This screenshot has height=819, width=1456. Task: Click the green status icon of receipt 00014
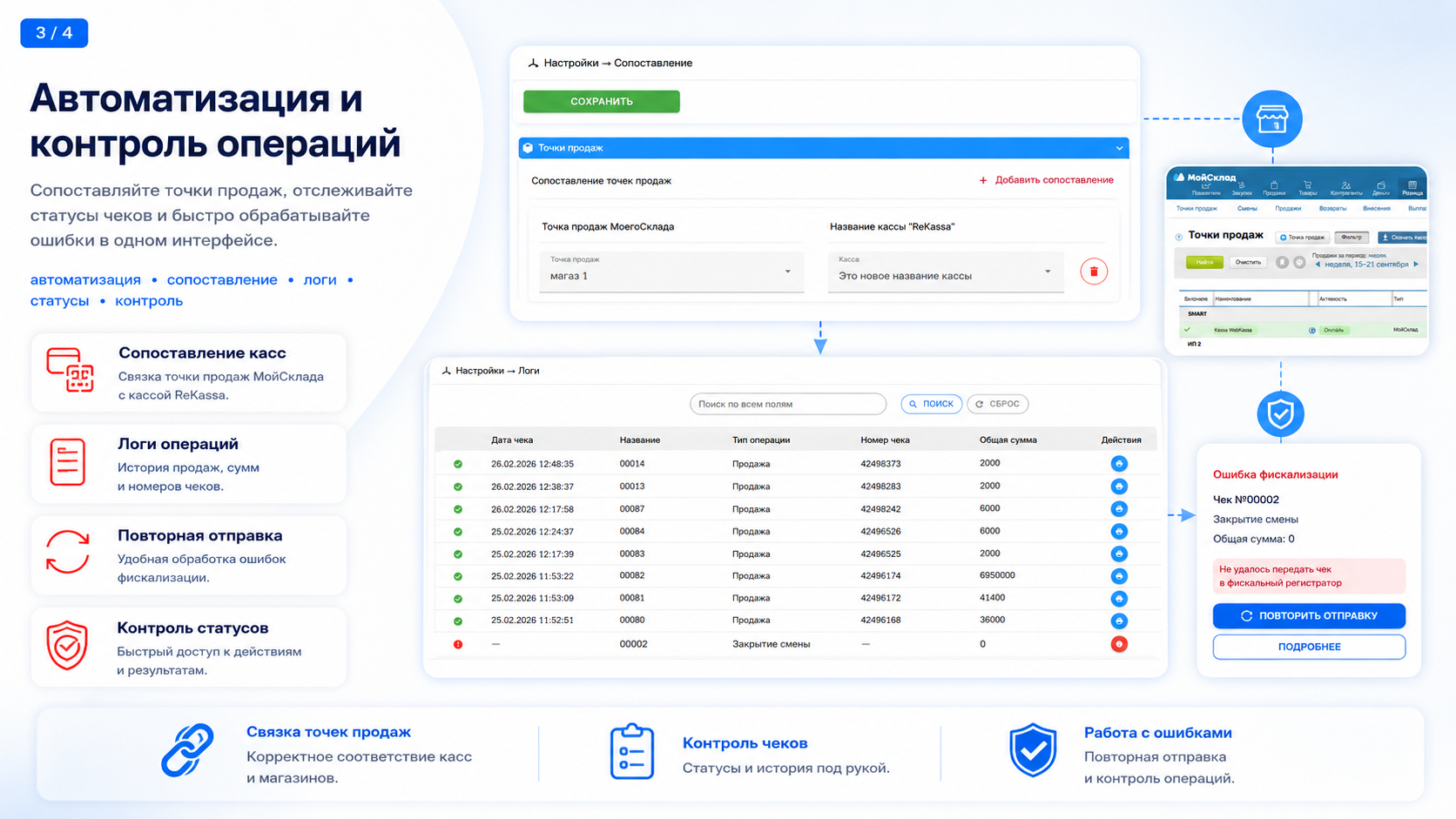pos(458,464)
